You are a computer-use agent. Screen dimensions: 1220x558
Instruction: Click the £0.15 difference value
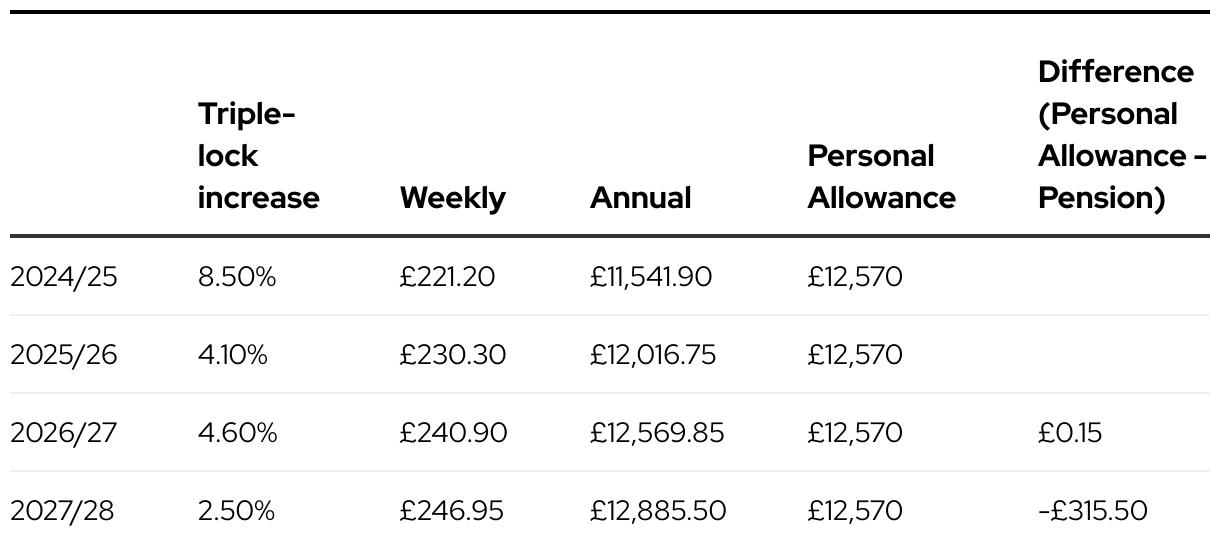click(1071, 433)
